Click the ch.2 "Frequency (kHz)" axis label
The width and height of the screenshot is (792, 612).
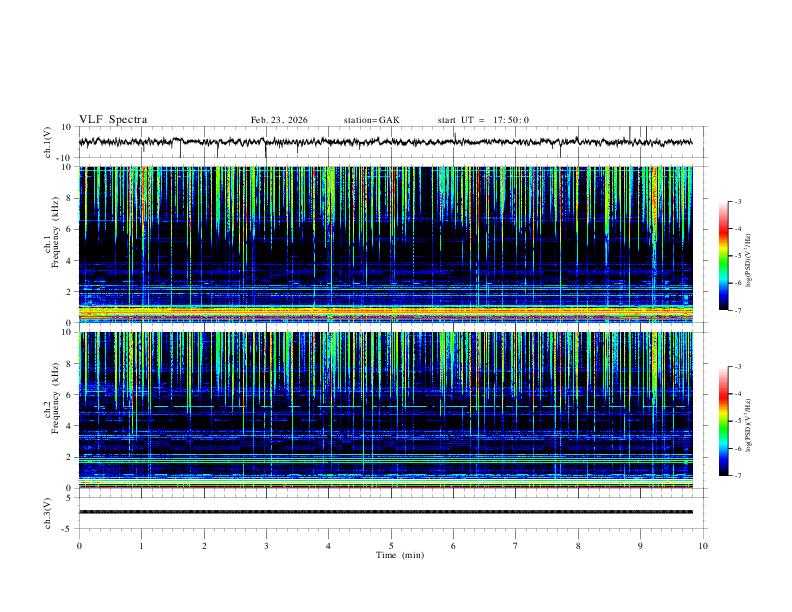[x=56, y=397]
